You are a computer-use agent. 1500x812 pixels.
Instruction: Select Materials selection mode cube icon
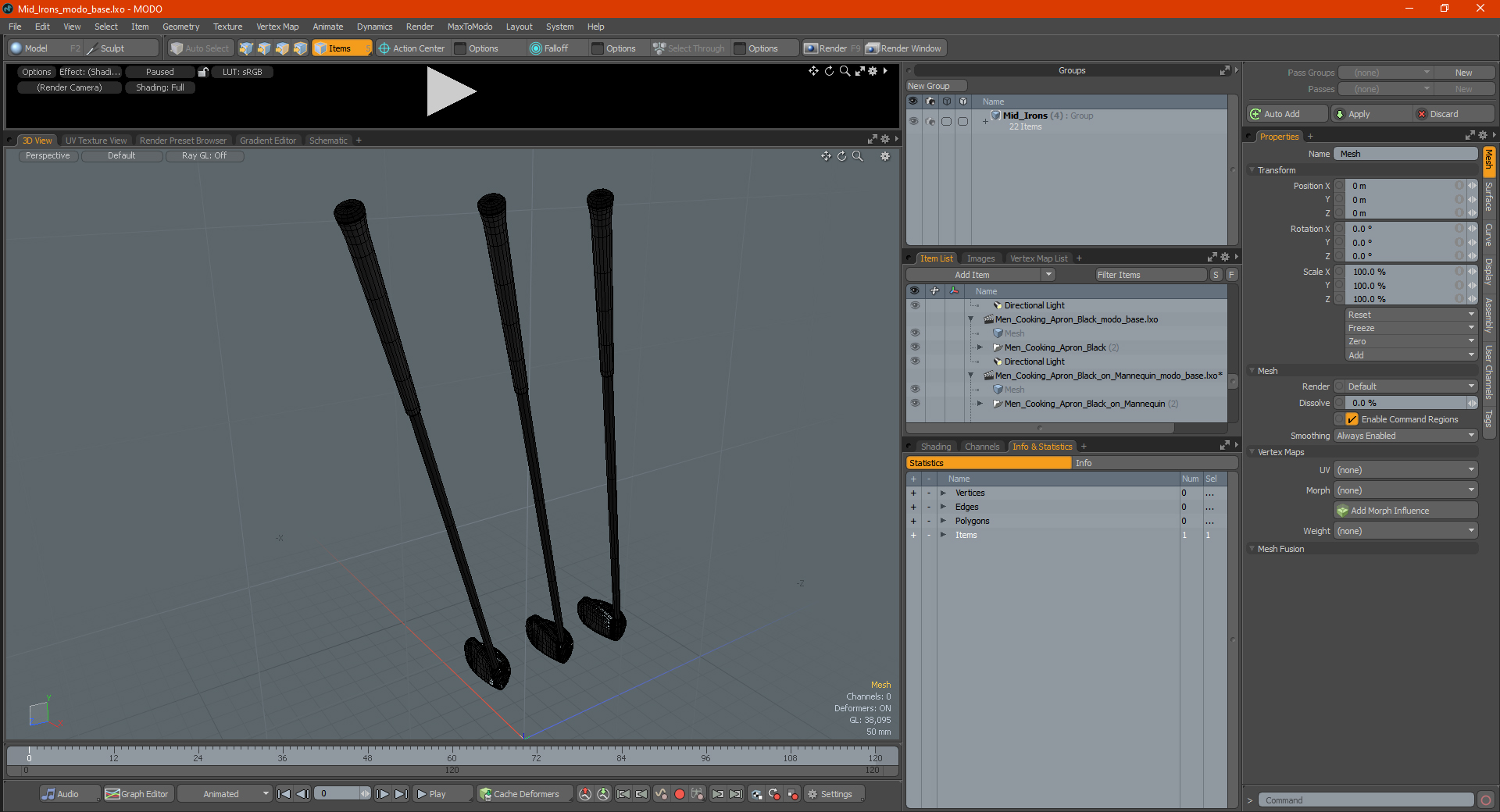click(300, 48)
